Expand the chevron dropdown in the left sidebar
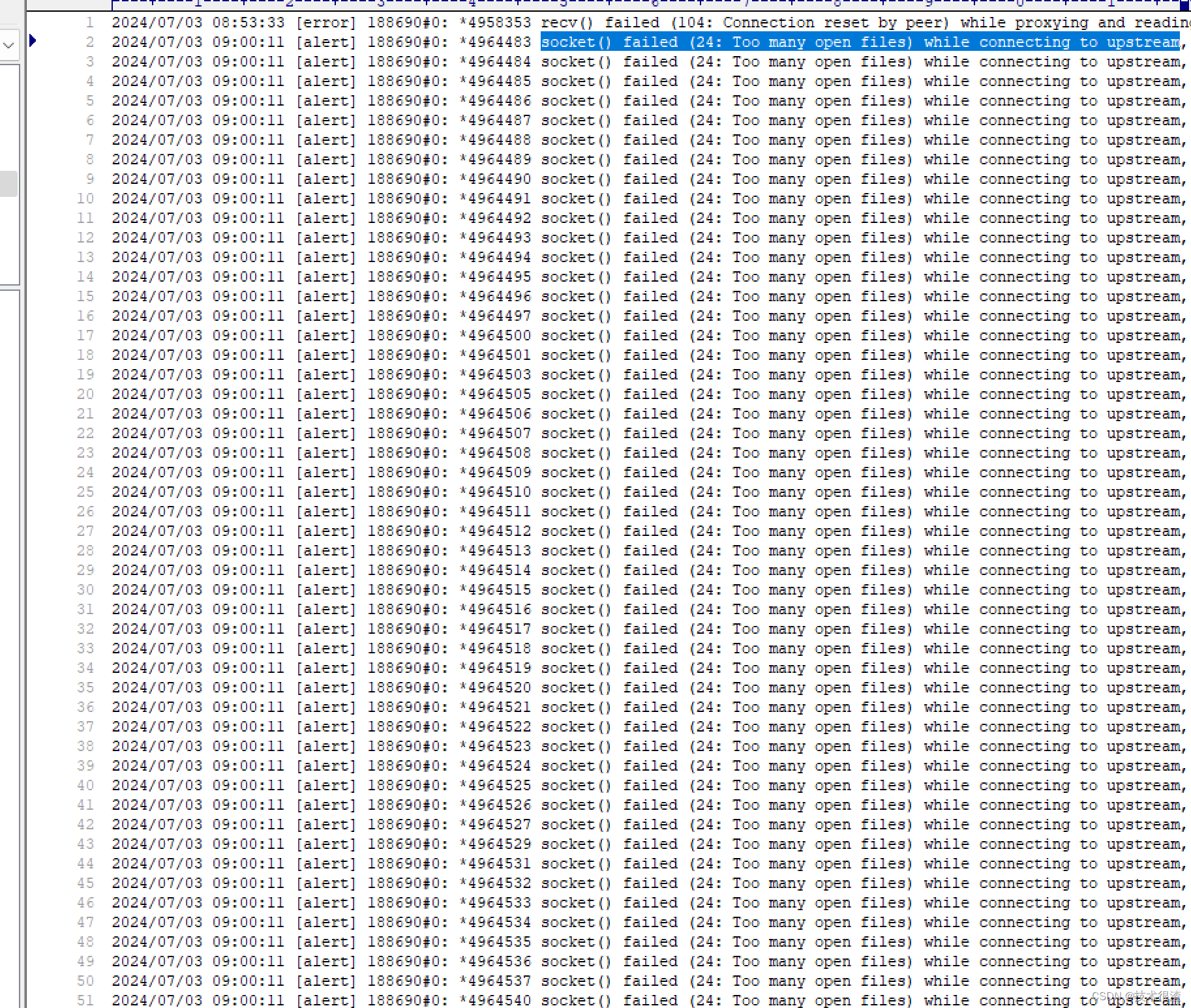 (x=8, y=46)
